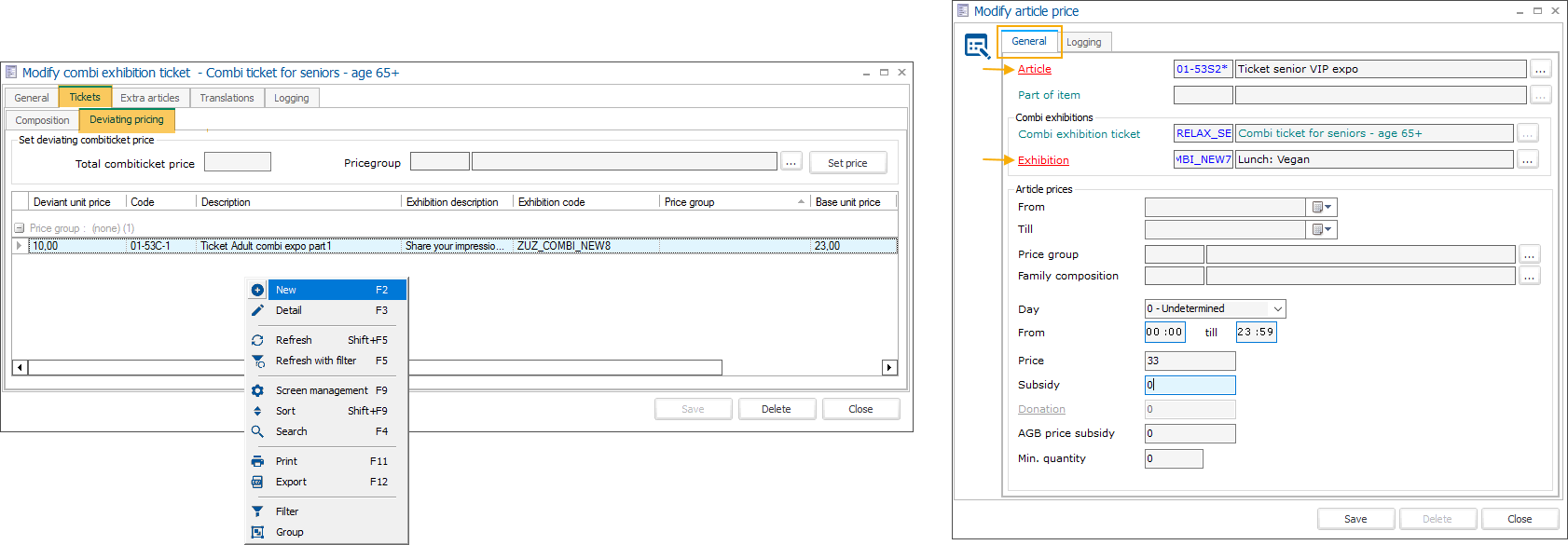Click the Refresh with filter icon
Viewport: 1568px width, 545px height.
click(257, 361)
